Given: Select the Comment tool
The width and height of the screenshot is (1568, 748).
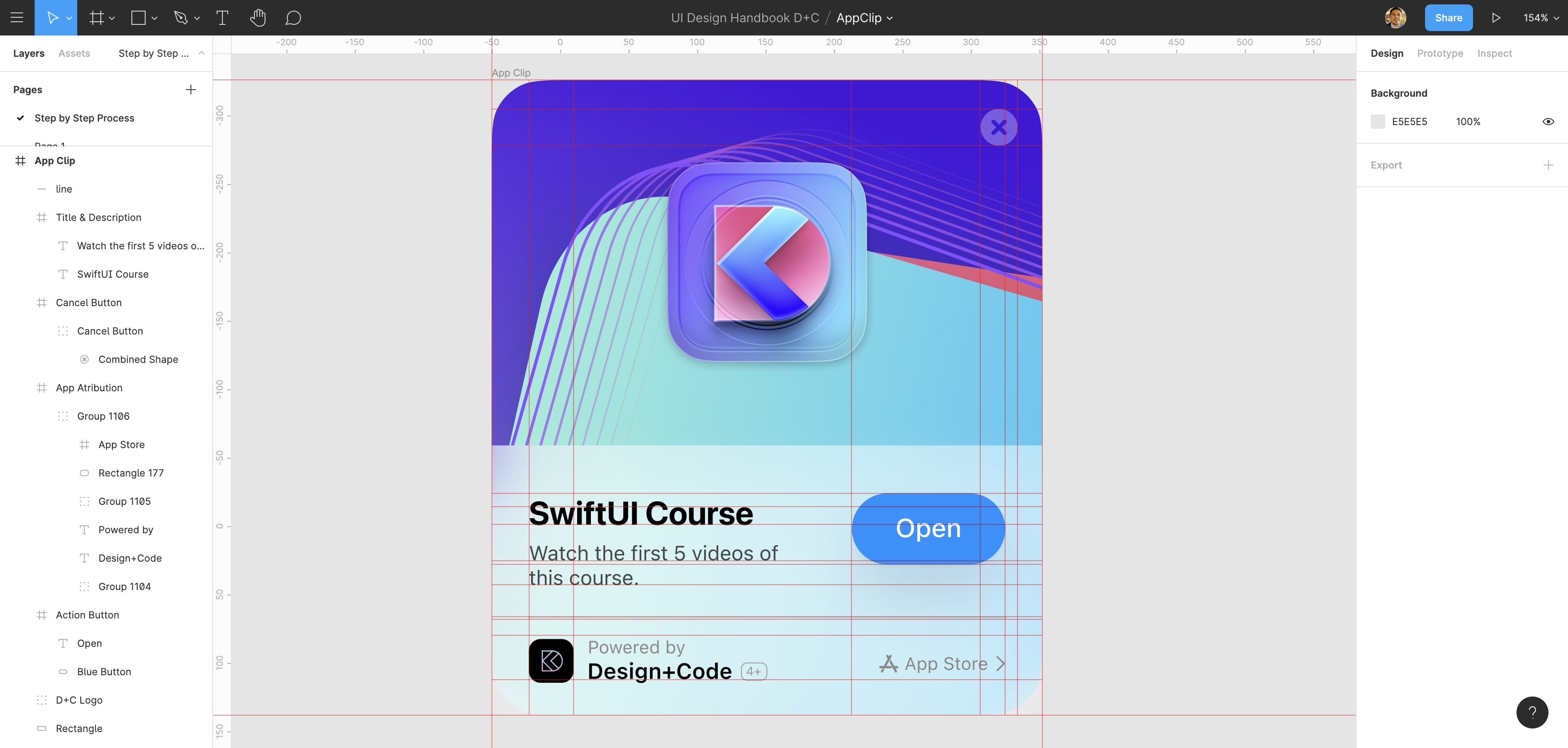Looking at the screenshot, I should point(293,18).
